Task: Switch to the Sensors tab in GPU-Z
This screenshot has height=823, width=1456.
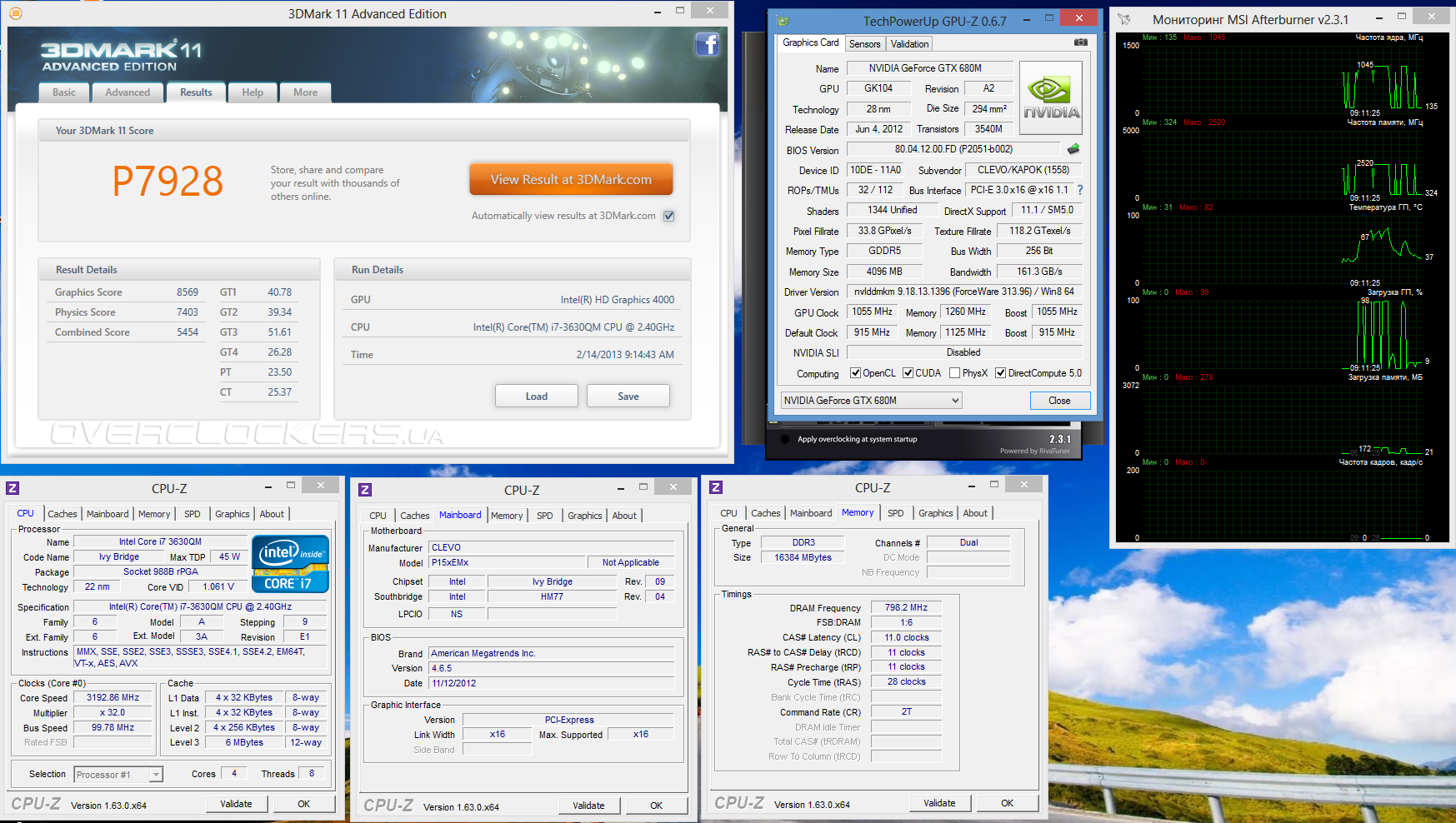Action: point(865,44)
